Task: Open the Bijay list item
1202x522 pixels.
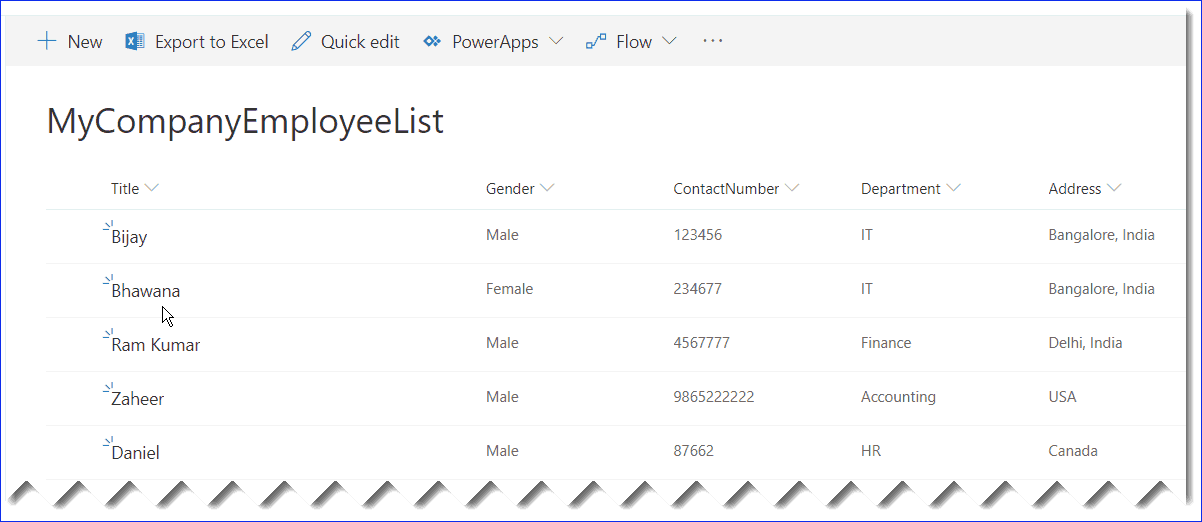Action: tap(129, 238)
